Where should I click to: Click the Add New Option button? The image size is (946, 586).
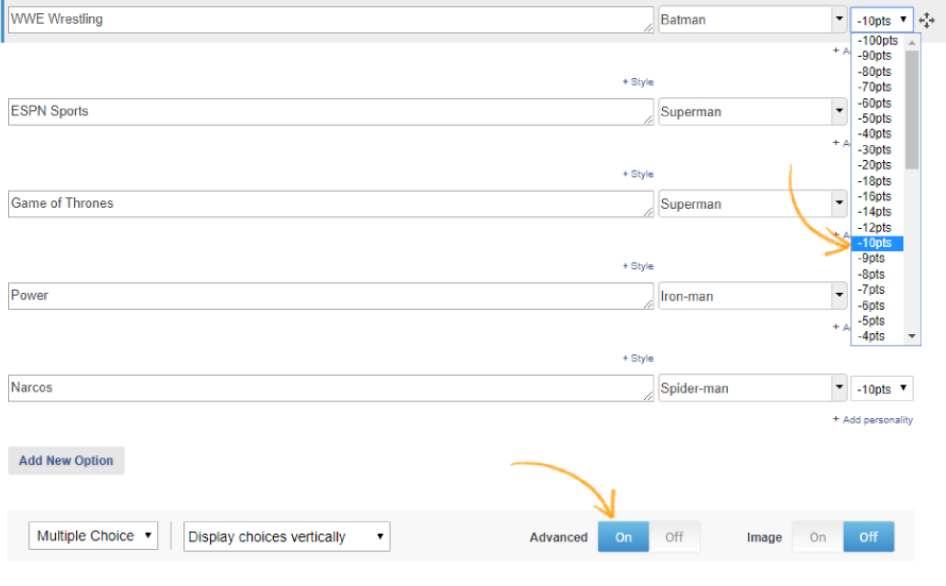[66, 461]
